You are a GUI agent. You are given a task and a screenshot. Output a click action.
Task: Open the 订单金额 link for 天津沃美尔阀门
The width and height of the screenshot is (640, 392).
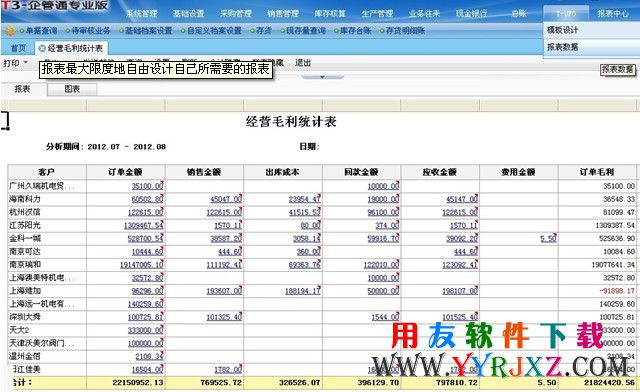(x=145, y=343)
